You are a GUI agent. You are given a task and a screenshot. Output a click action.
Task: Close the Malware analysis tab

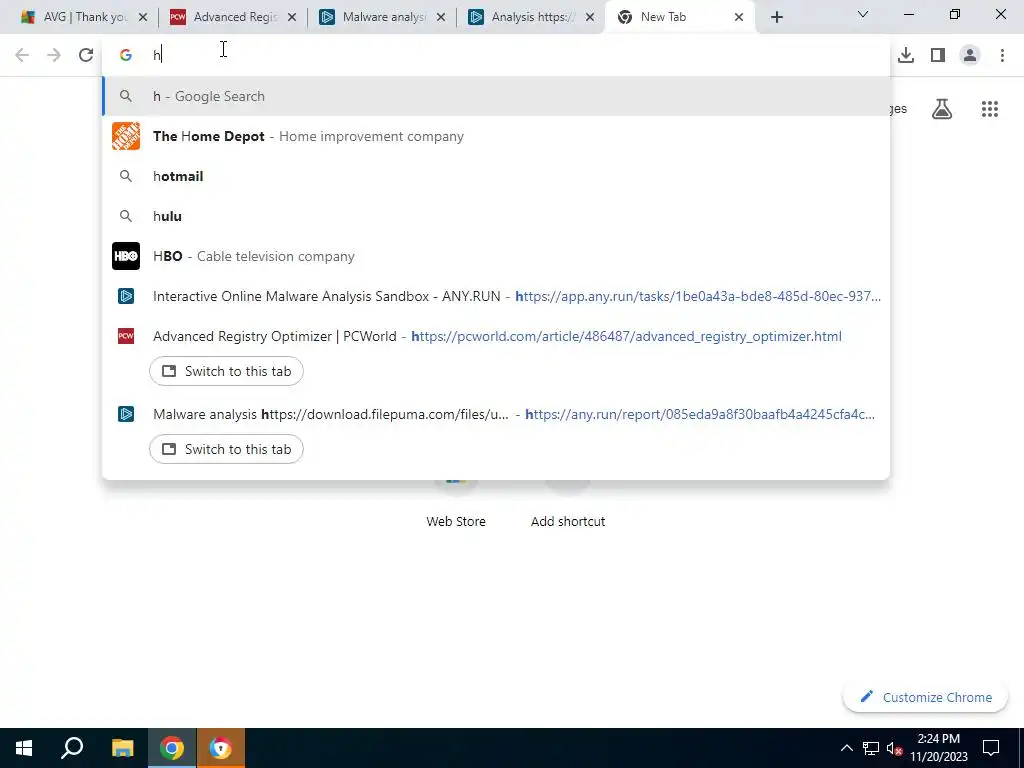pyautogui.click(x=441, y=18)
